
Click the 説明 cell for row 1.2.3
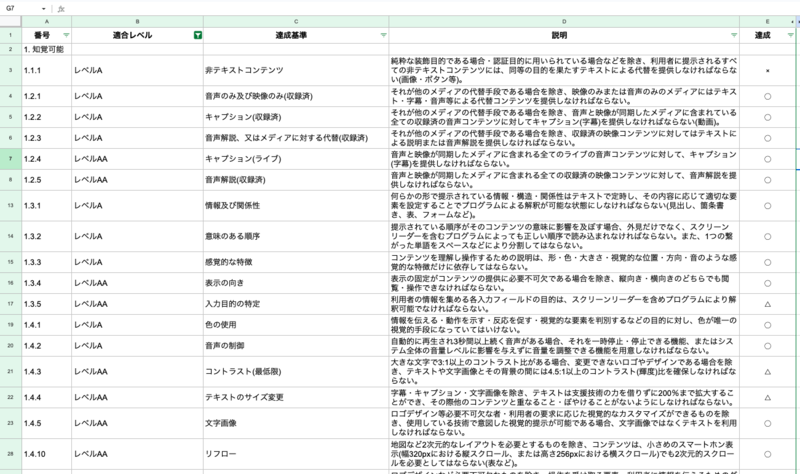pyautogui.click(x=564, y=138)
